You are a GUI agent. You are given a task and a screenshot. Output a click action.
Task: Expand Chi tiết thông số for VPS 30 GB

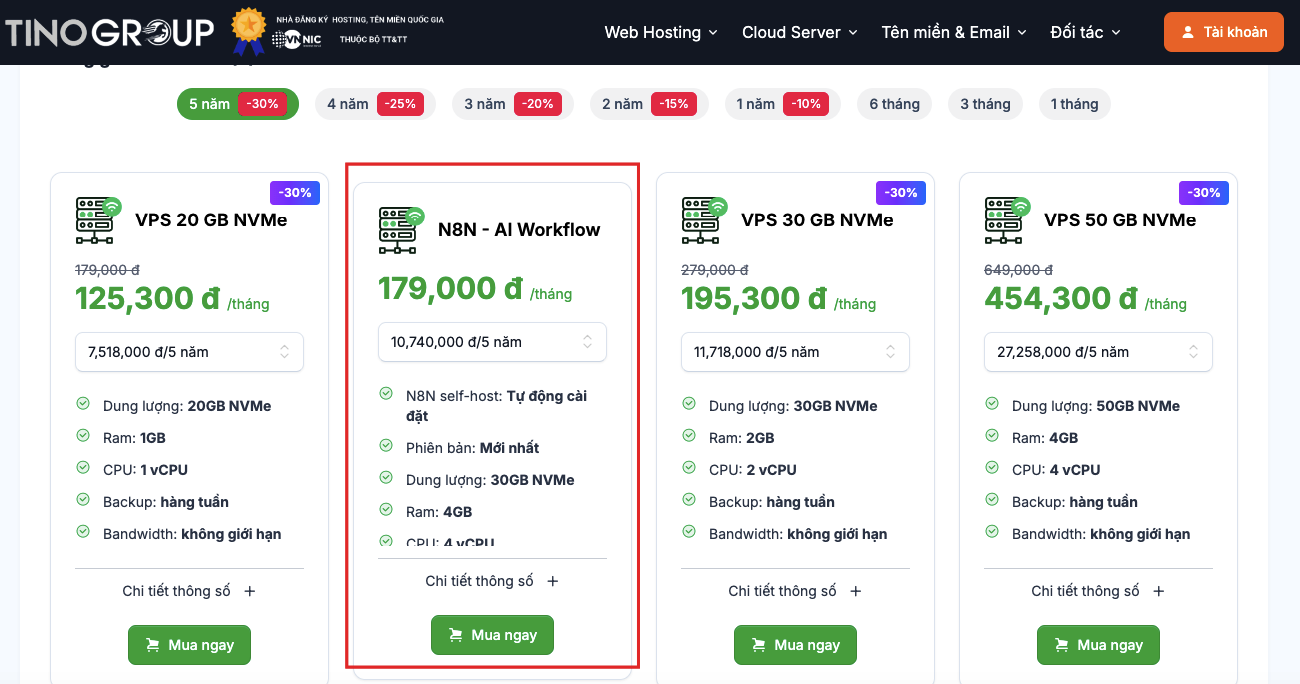[x=795, y=591]
